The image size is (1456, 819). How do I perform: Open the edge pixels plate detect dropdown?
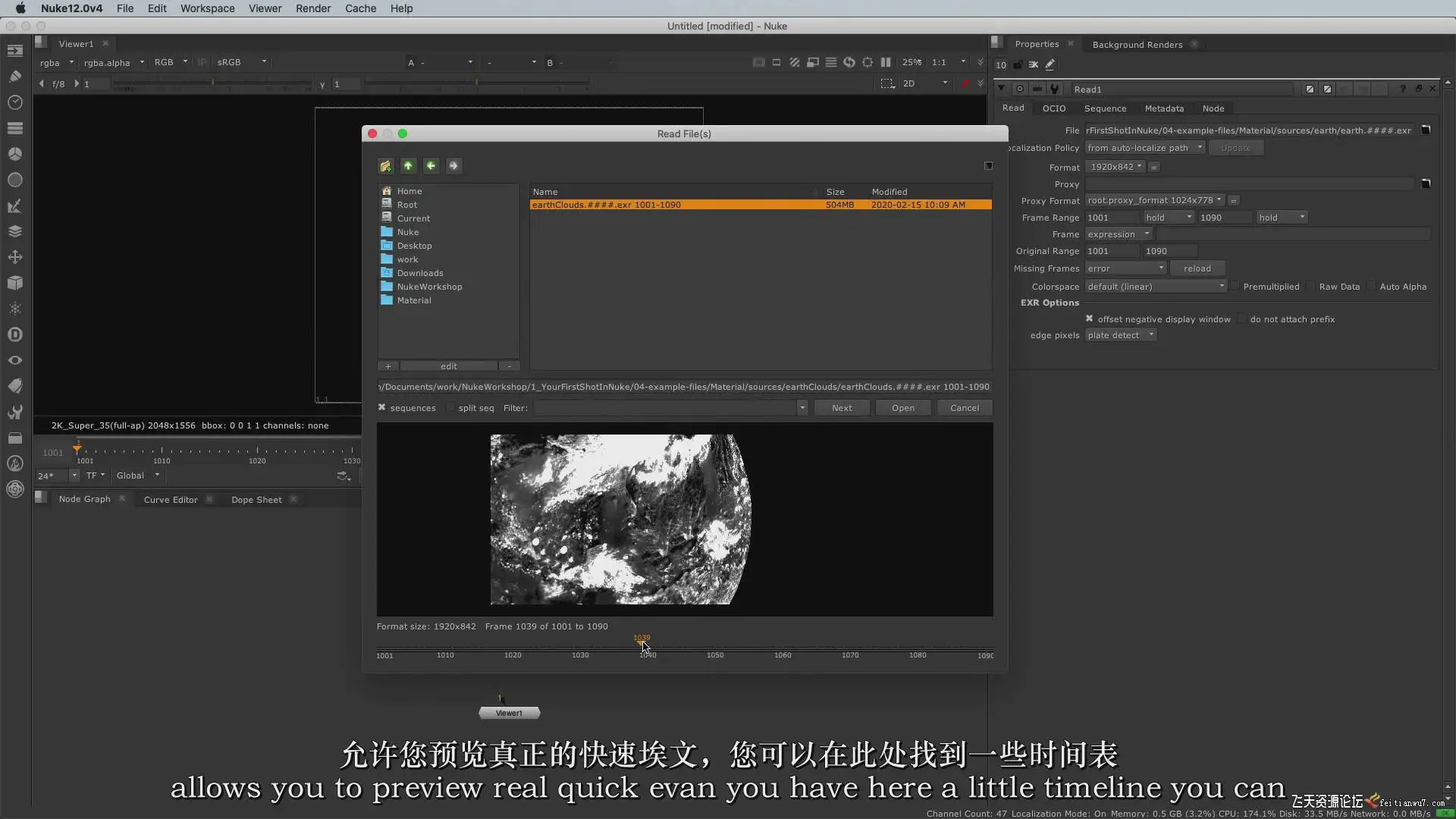[x=1120, y=335]
